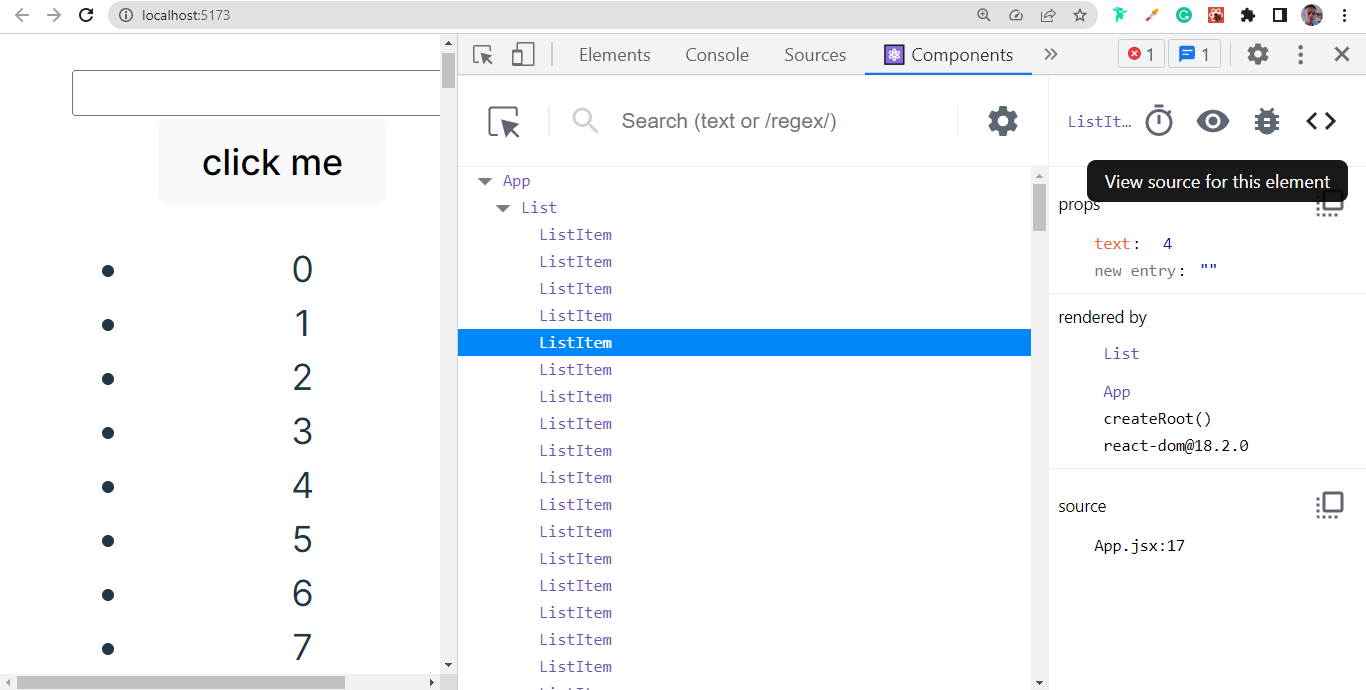
Task: Toggle the device toolbar icon
Action: click(523, 54)
